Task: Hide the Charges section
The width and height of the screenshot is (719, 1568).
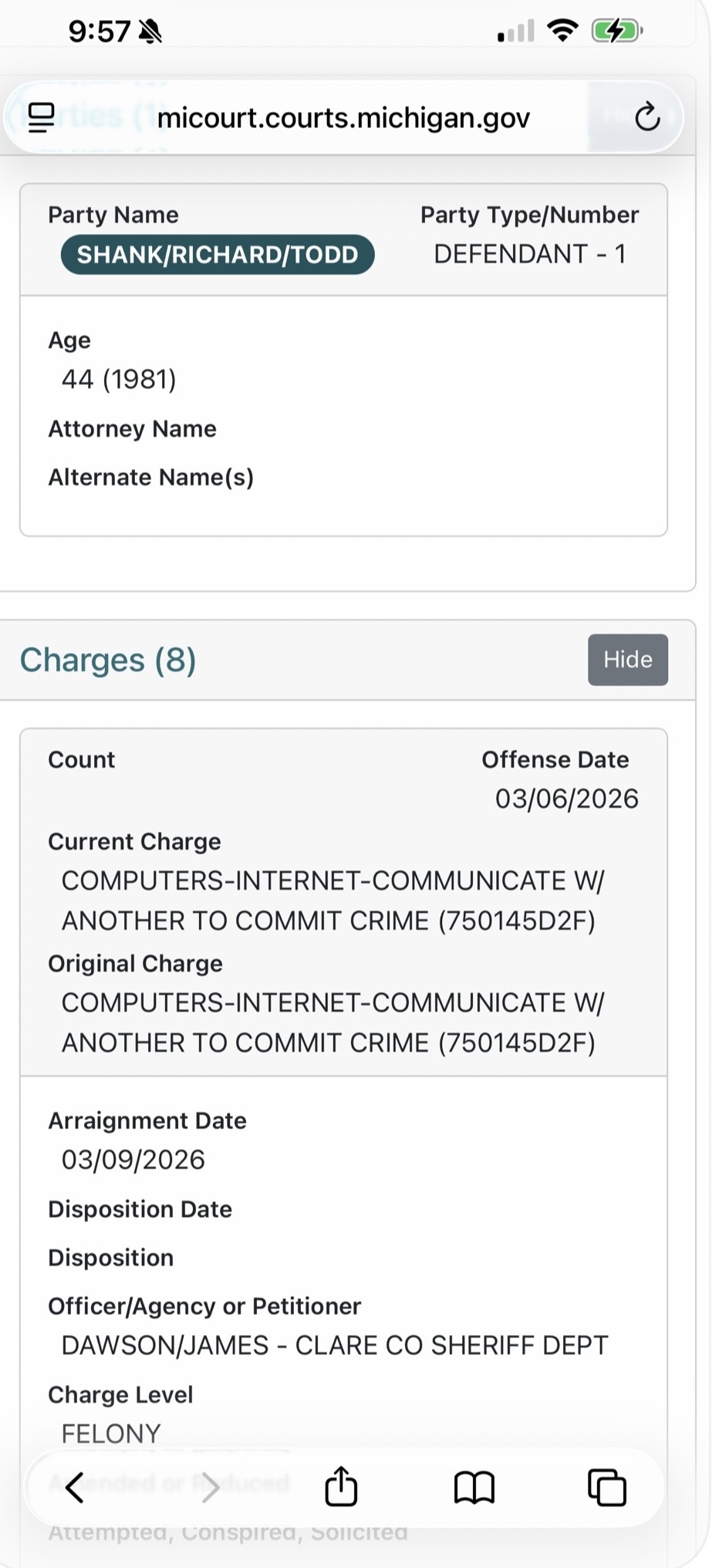Action: tap(627, 660)
